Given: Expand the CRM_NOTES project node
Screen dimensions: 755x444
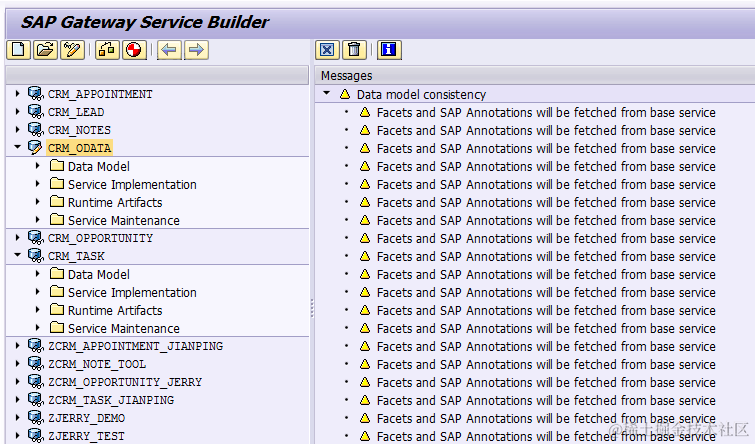Looking at the screenshot, I should tap(17, 130).
